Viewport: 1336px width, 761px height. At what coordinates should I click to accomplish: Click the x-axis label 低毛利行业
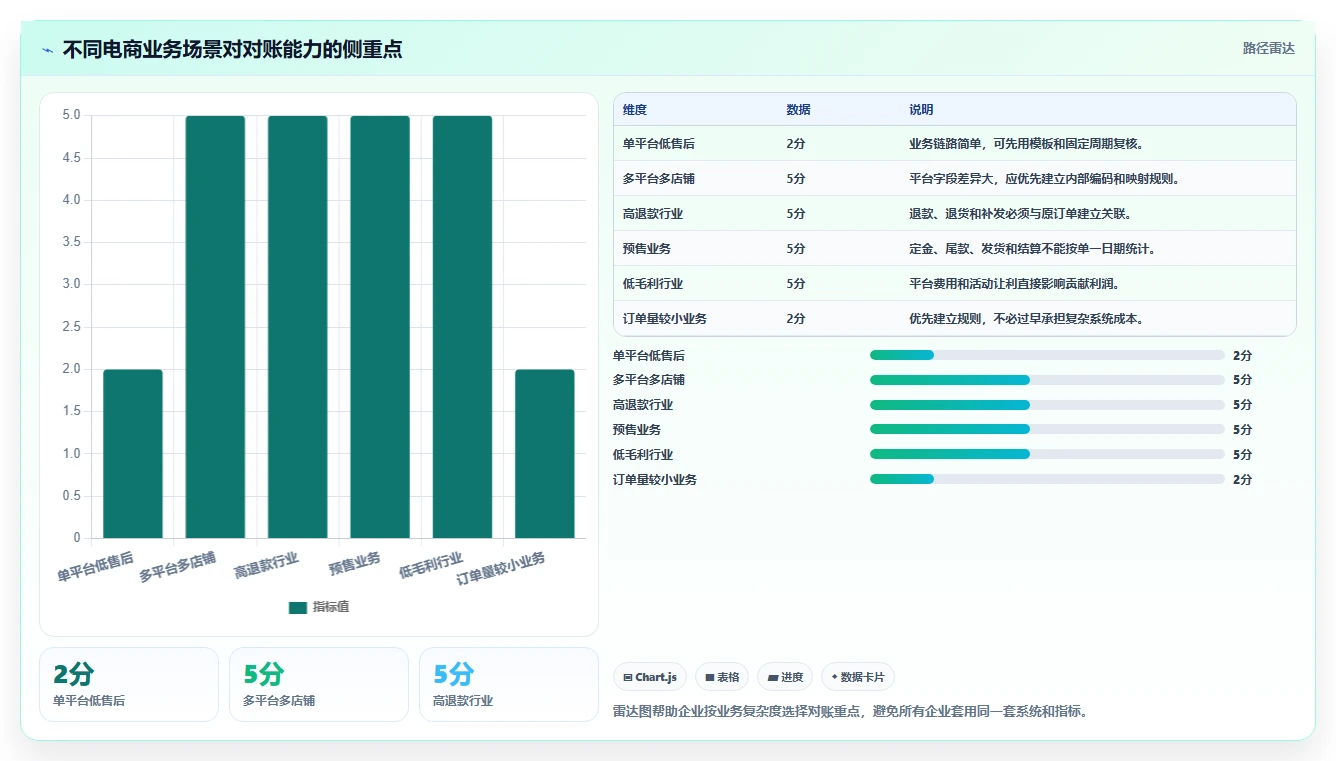(x=431, y=565)
